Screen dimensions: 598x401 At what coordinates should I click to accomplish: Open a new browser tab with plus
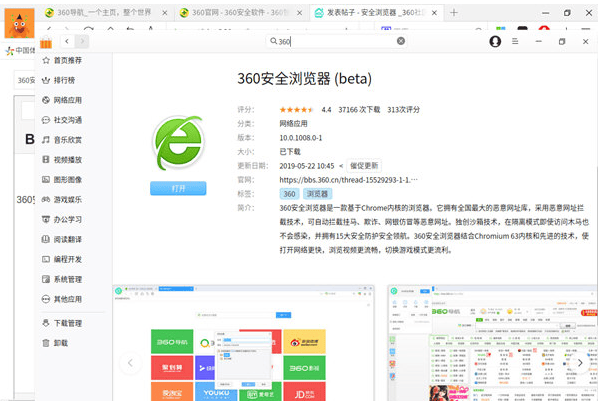pos(453,13)
